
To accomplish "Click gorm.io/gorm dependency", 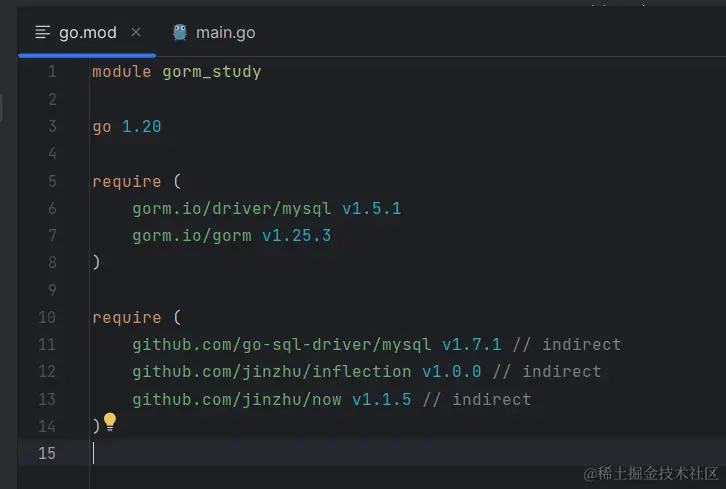I will coord(192,236).
